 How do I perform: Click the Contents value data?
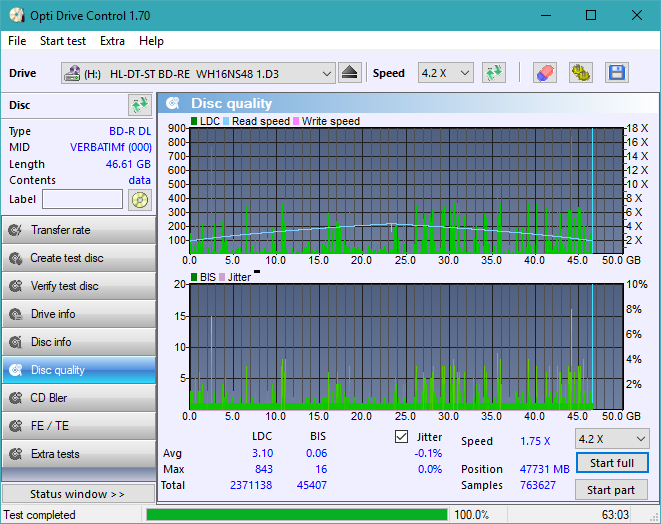click(140, 180)
